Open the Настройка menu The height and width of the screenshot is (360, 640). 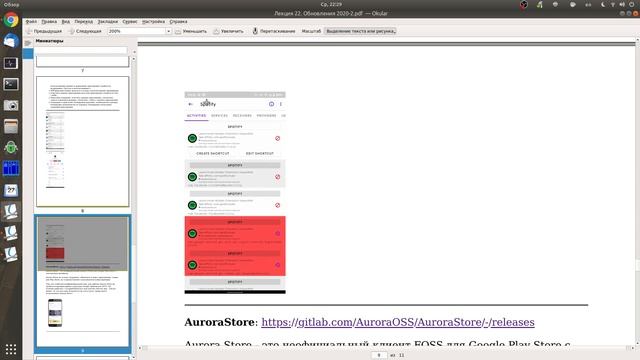pyautogui.click(x=153, y=22)
